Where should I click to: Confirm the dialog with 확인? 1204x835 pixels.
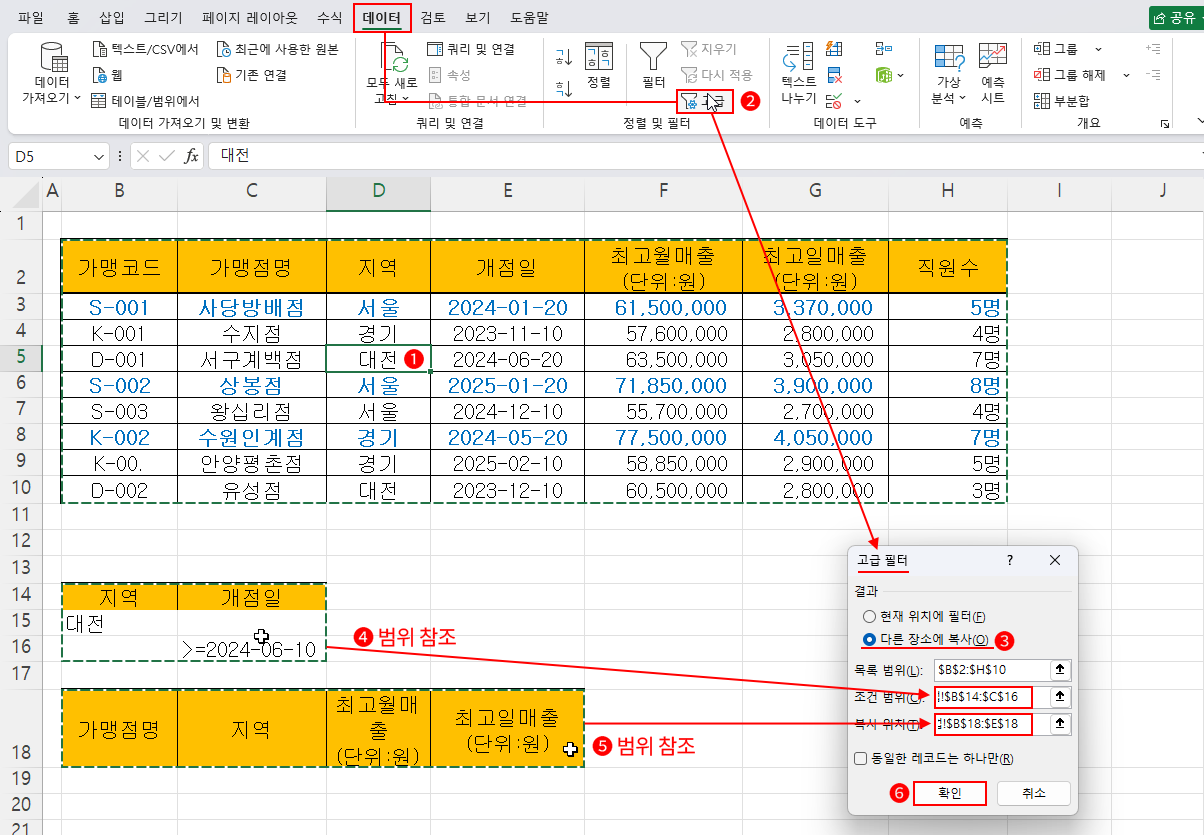[x=950, y=793]
